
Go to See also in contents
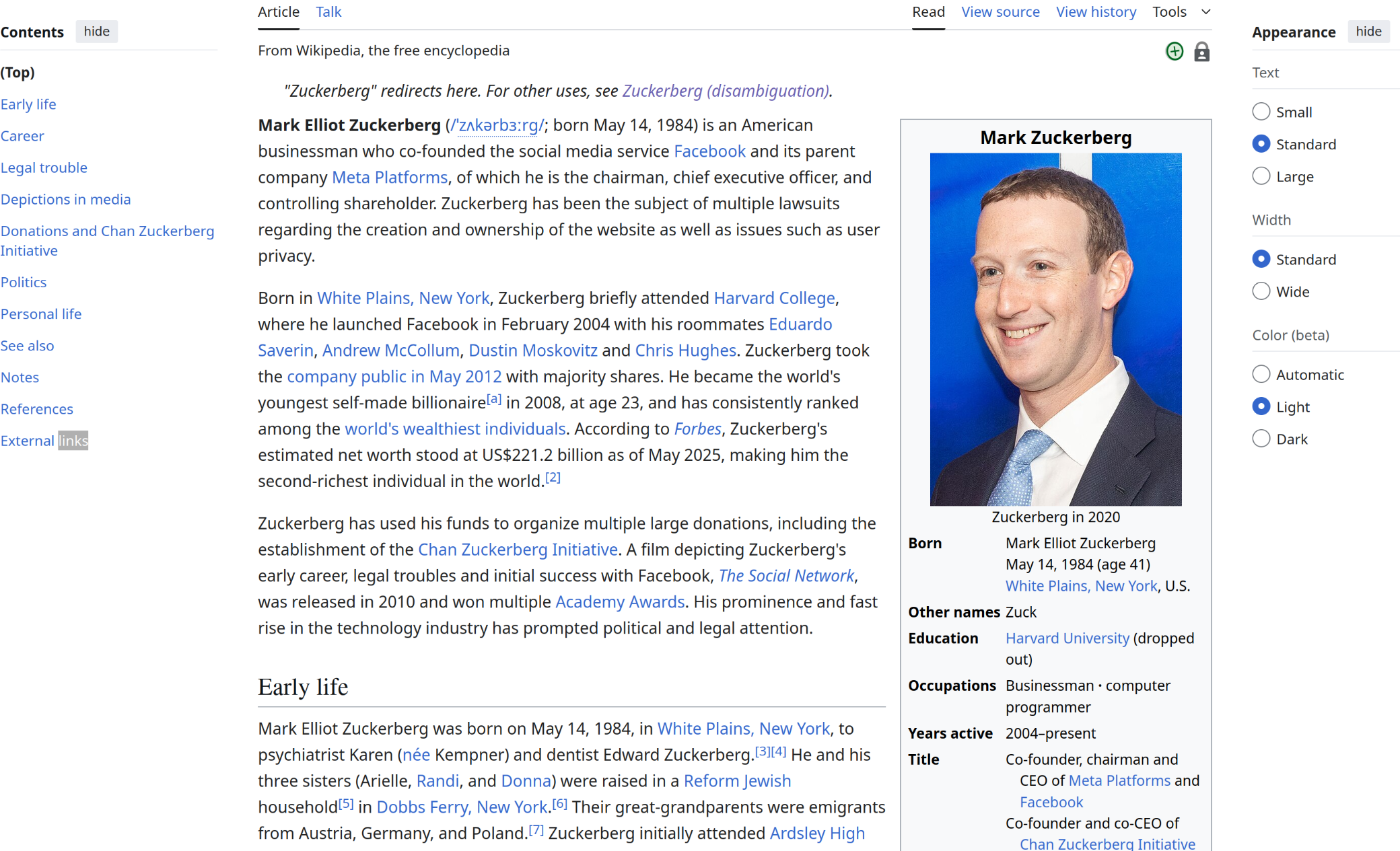[27, 346]
